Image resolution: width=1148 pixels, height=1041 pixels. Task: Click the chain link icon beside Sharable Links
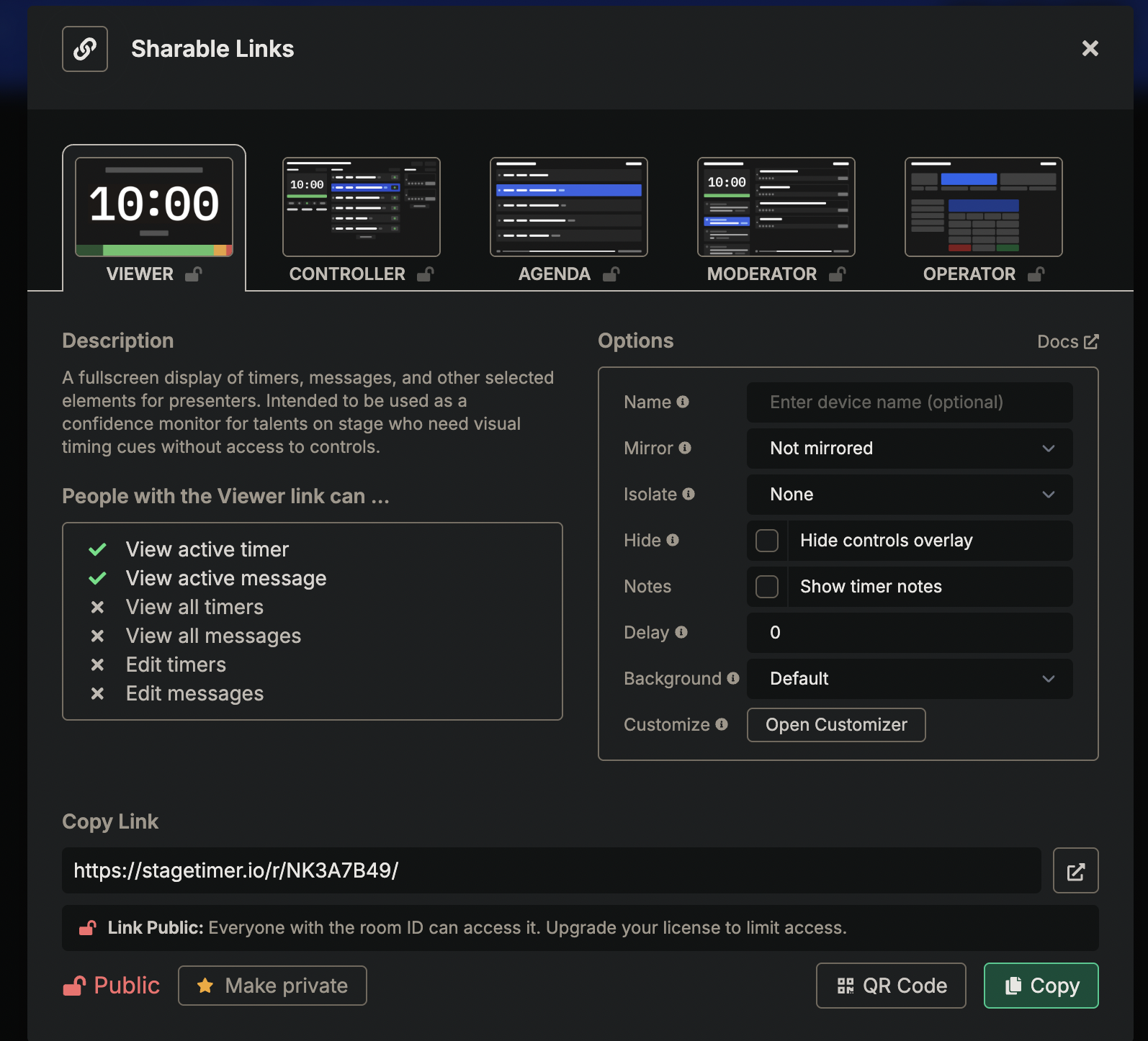[85, 49]
